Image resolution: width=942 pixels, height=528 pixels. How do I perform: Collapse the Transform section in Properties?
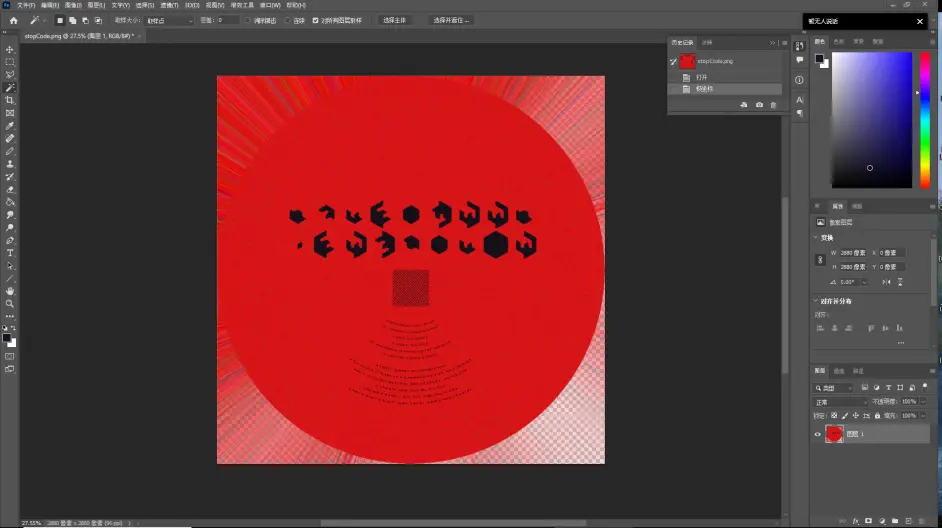(x=817, y=238)
